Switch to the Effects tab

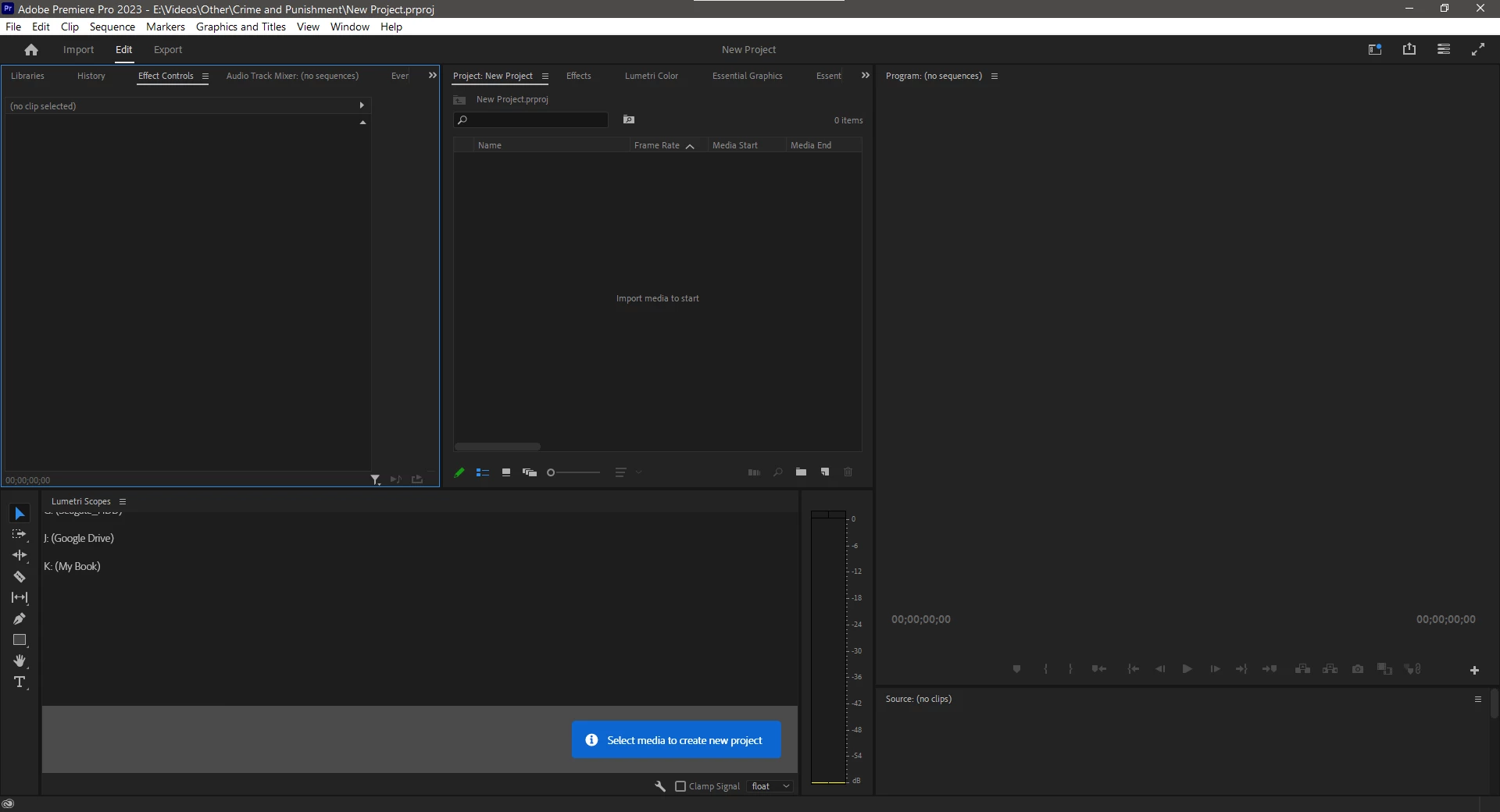(579, 76)
